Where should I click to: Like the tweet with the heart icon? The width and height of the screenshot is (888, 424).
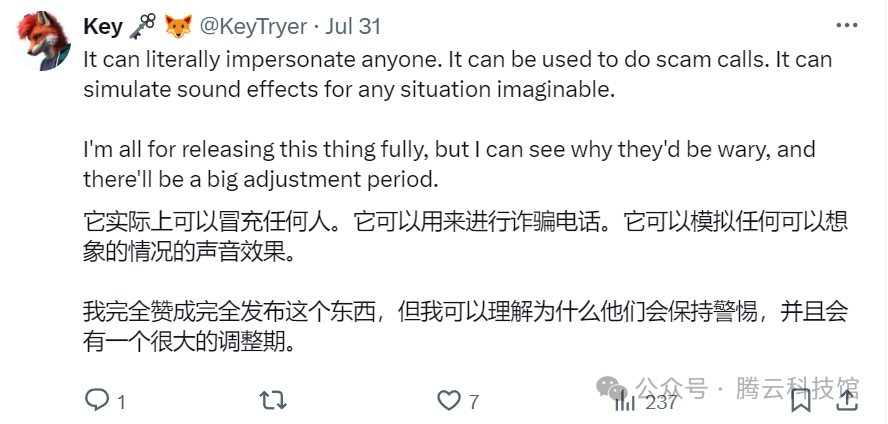tap(449, 401)
